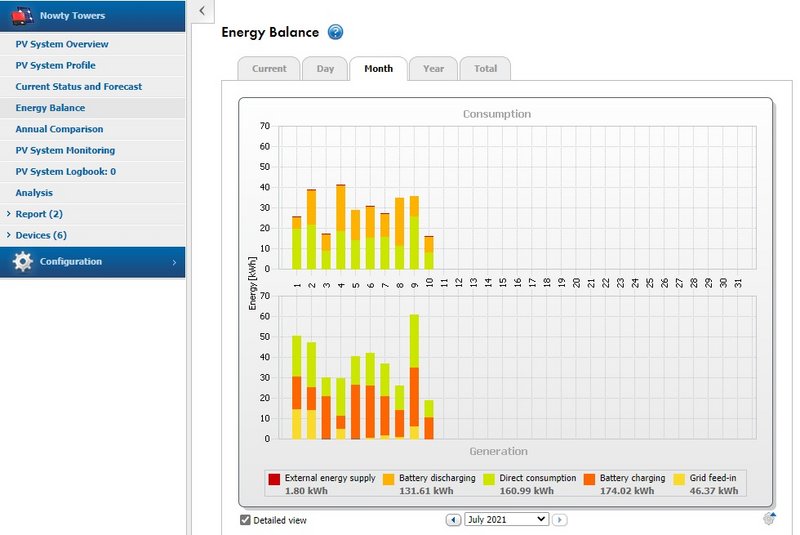
Task: Expand the Devices (6) menu section
Action: pos(9,235)
